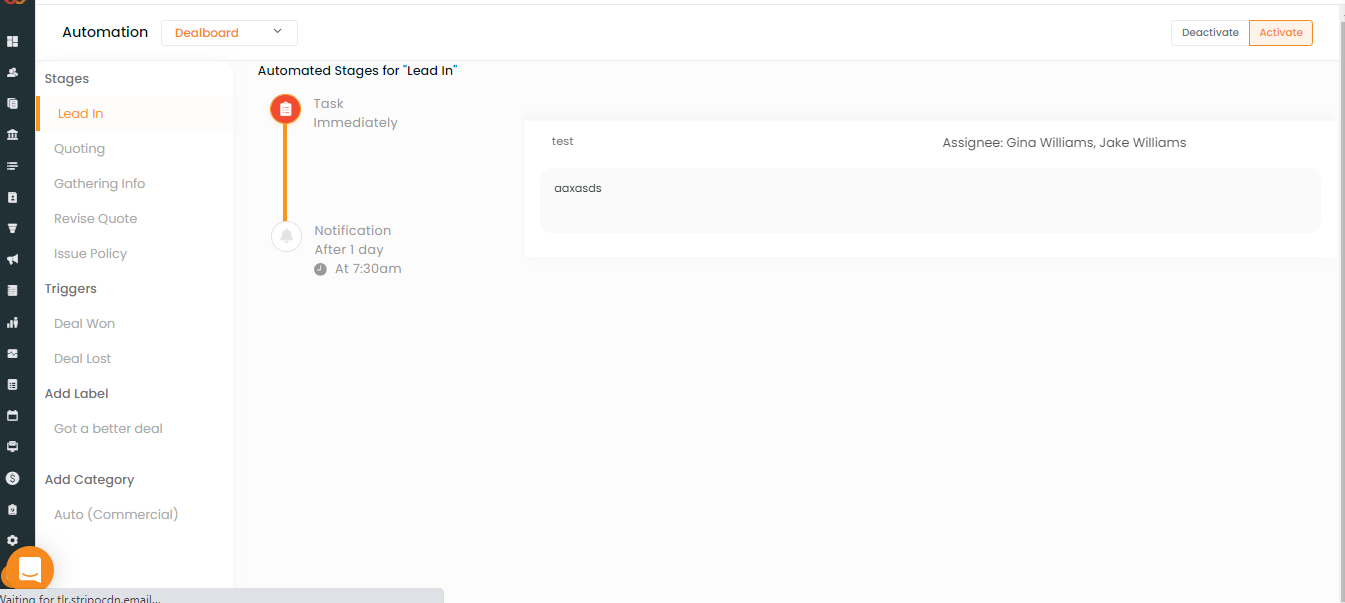1345x603 pixels.
Task: Click the printer icon in the sidebar
Action: [13, 446]
